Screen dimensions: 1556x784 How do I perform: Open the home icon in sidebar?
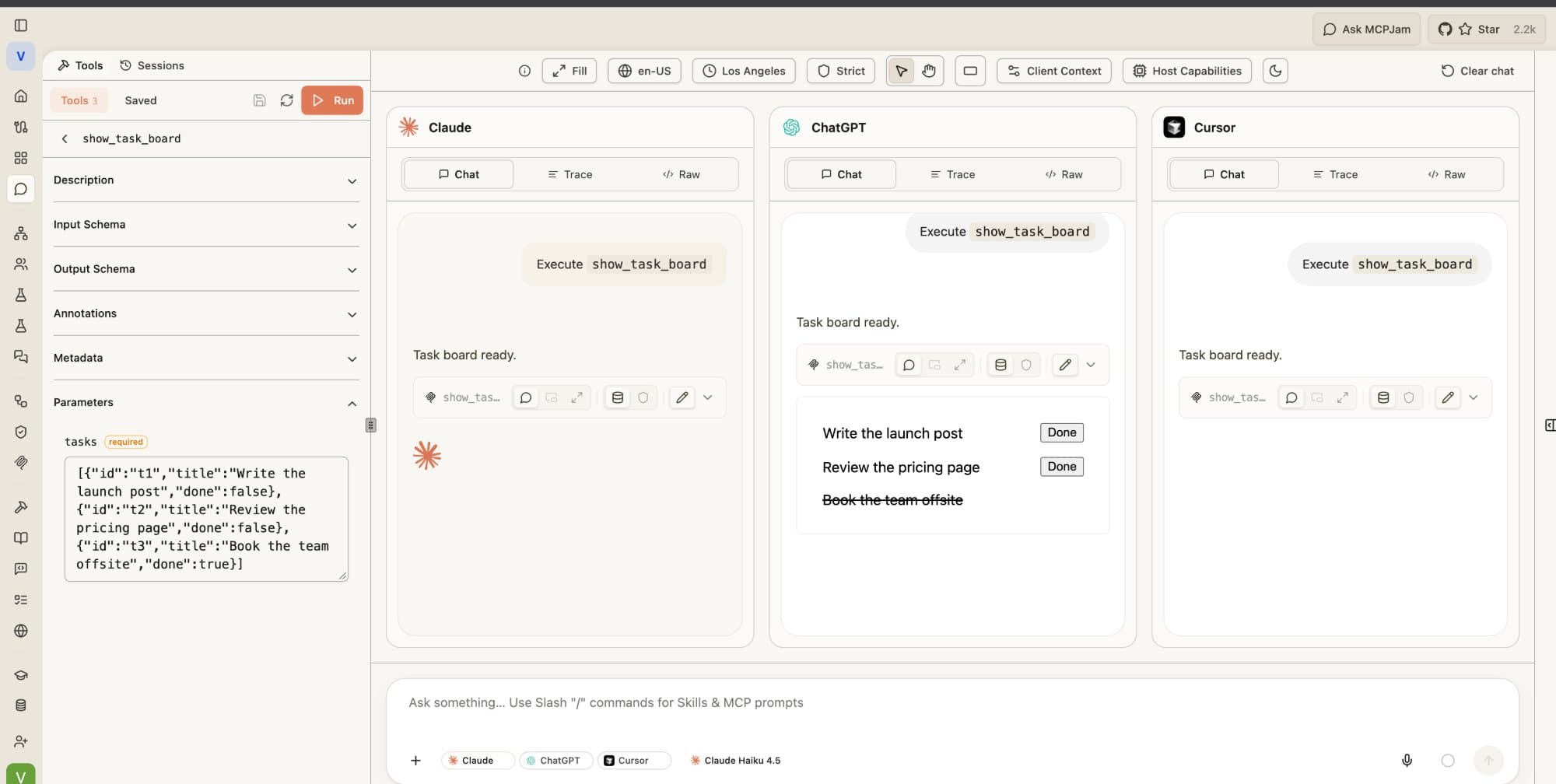21,96
